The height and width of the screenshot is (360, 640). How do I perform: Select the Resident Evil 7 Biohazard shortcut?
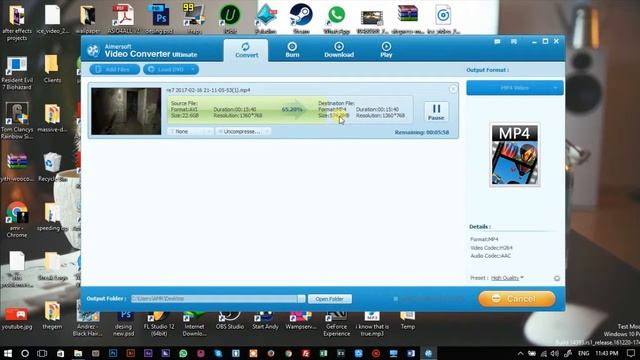coord(17,73)
